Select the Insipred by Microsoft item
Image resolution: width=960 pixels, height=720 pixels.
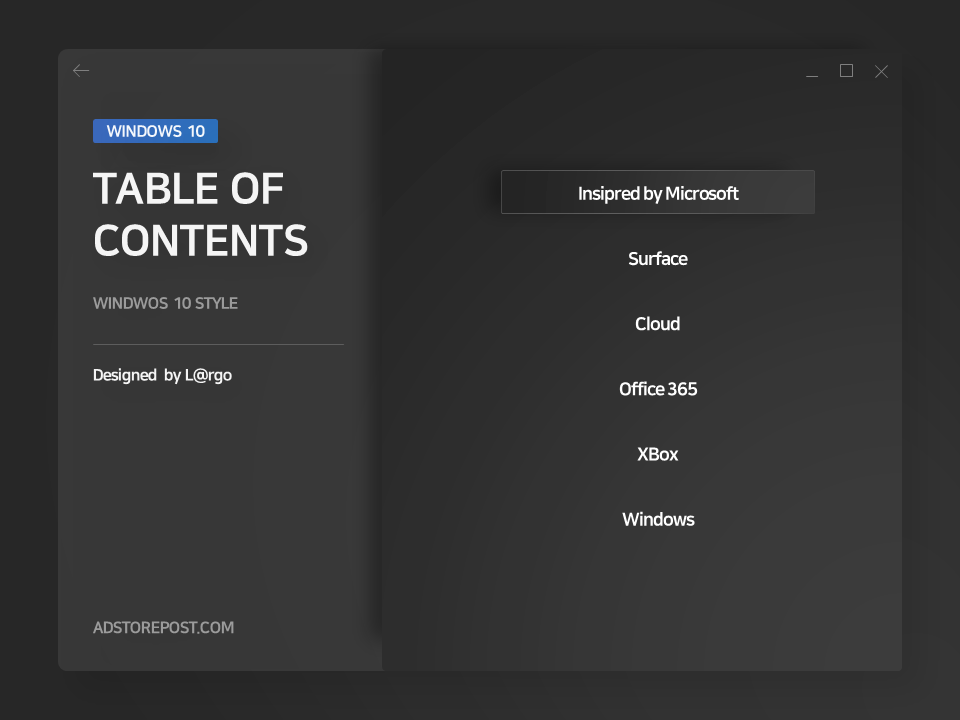tap(658, 192)
